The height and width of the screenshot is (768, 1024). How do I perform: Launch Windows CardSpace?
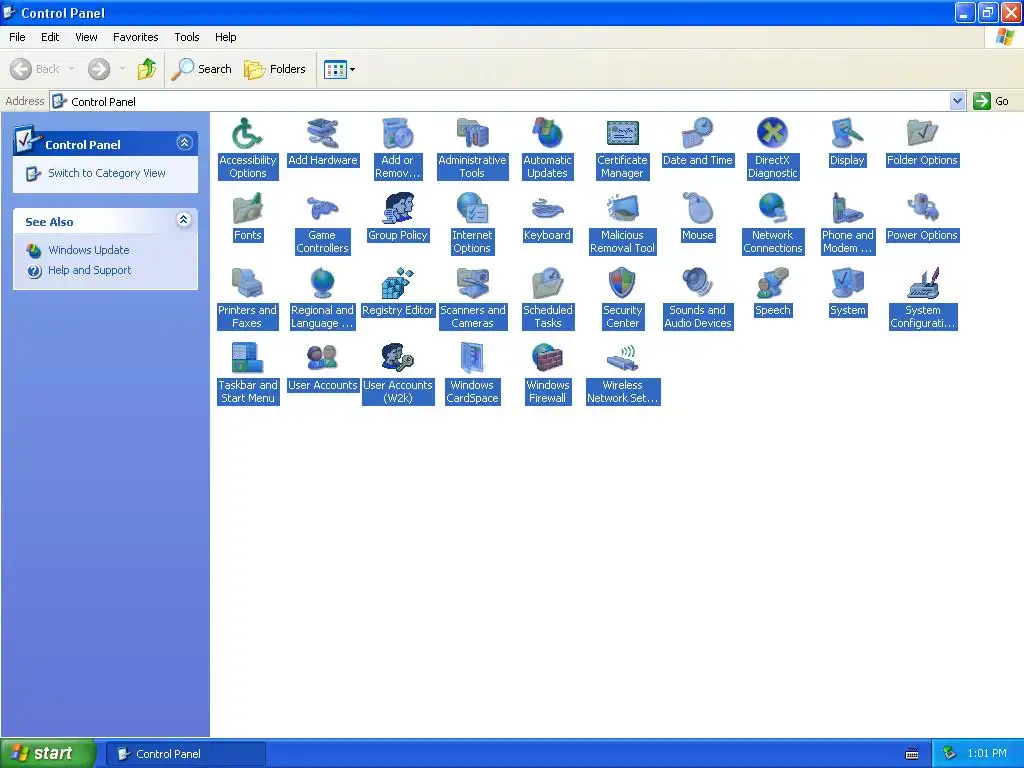click(x=472, y=359)
